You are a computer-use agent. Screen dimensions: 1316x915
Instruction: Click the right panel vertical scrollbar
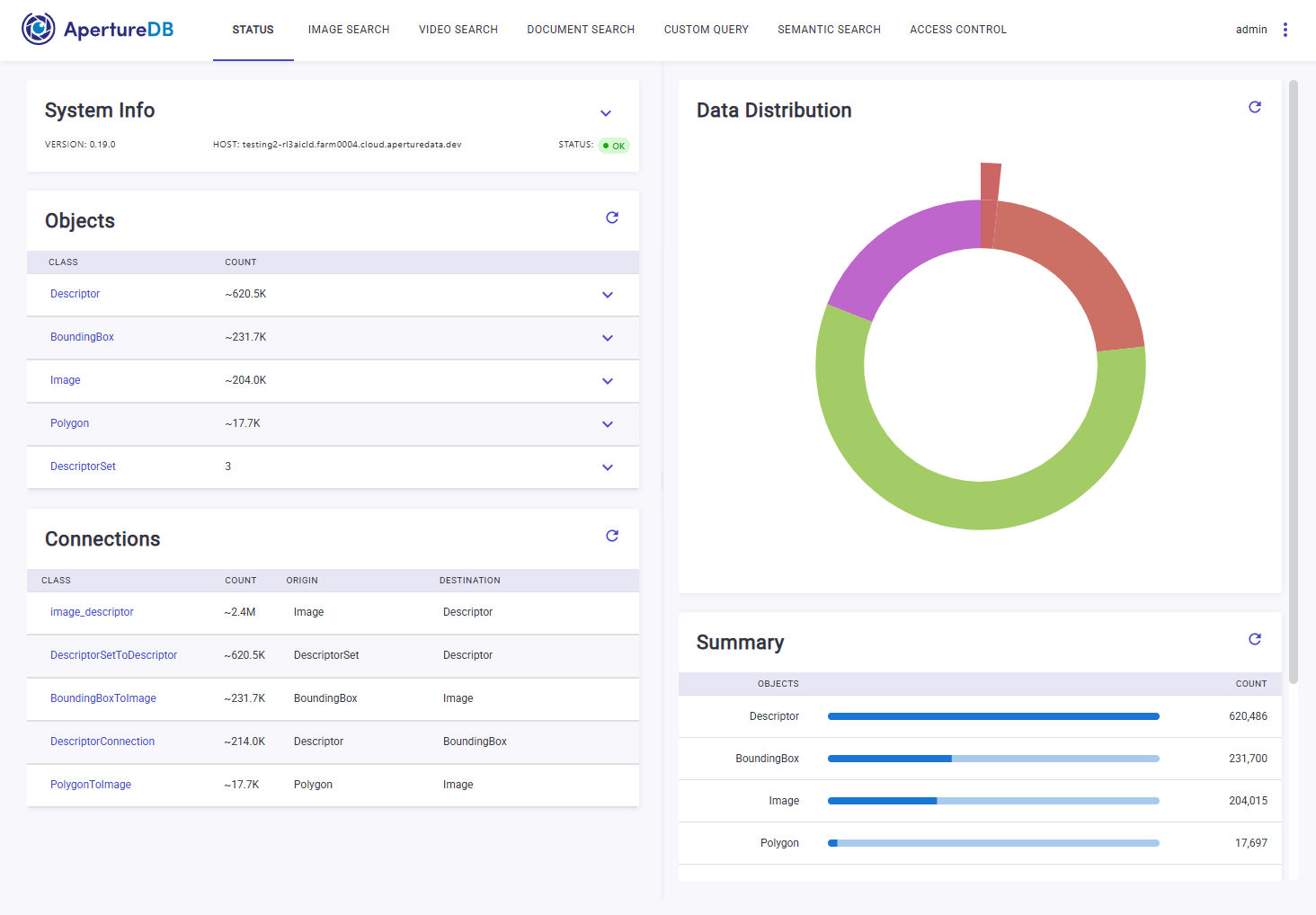pos(1294,382)
